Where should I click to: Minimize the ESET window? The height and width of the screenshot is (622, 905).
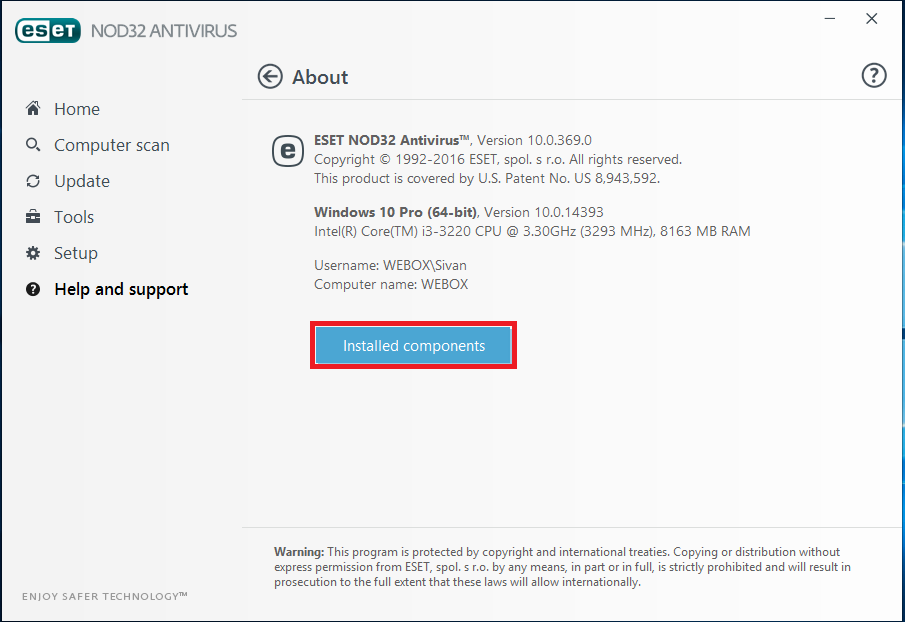830,18
